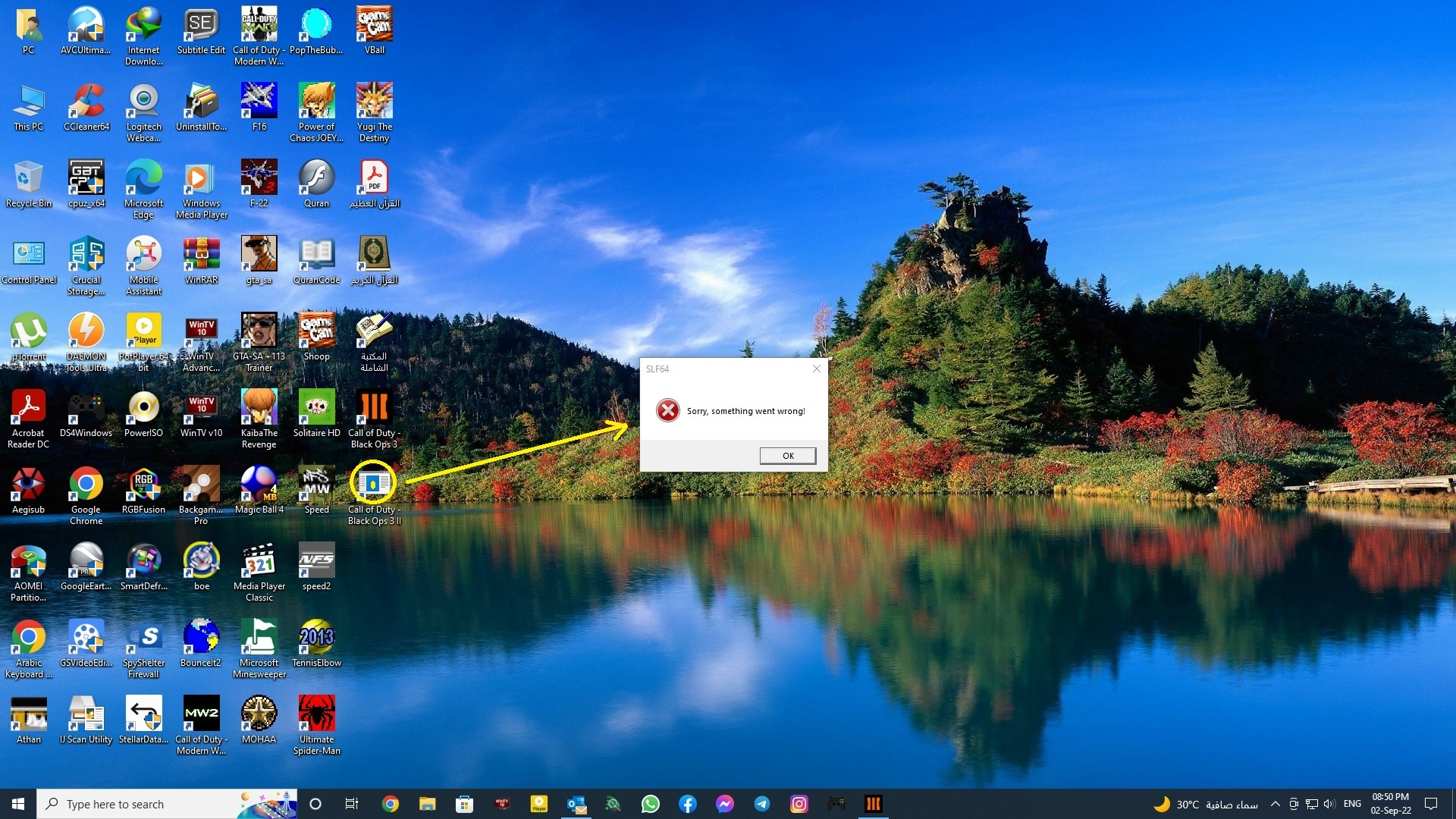Select the CCleaner64 desktop icon
The width and height of the screenshot is (1456, 819).
pos(86,108)
